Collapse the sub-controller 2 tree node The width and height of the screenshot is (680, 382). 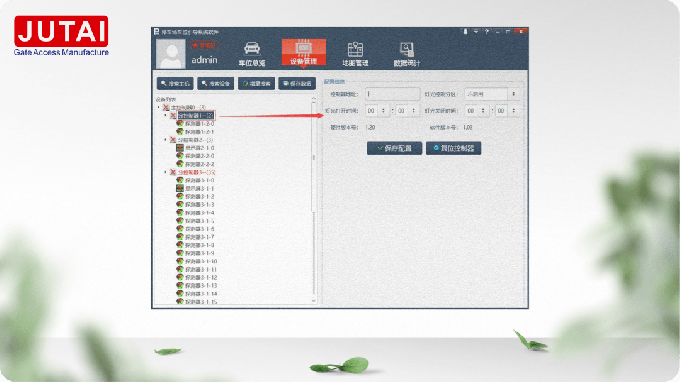pos(165,140)
